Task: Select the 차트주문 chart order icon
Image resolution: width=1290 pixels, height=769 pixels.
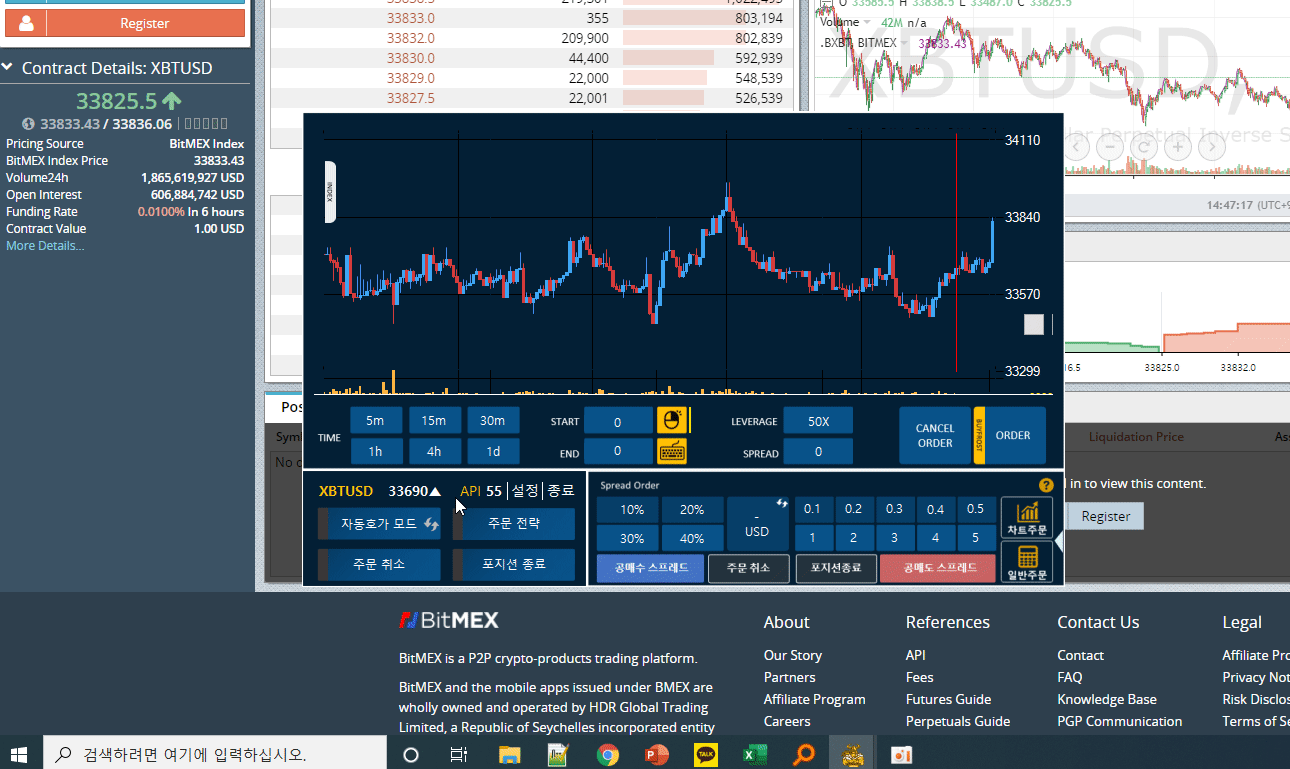Action: pos(1027,518)
